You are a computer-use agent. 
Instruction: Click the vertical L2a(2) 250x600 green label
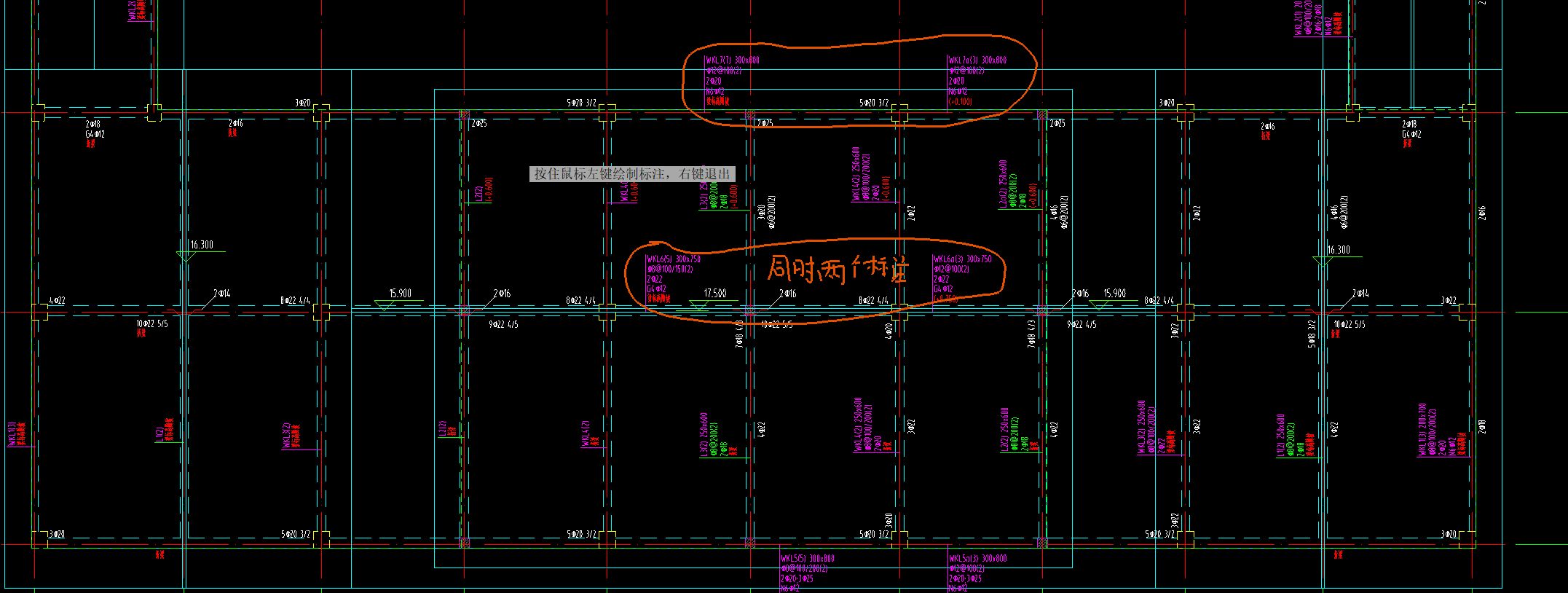1003,184
